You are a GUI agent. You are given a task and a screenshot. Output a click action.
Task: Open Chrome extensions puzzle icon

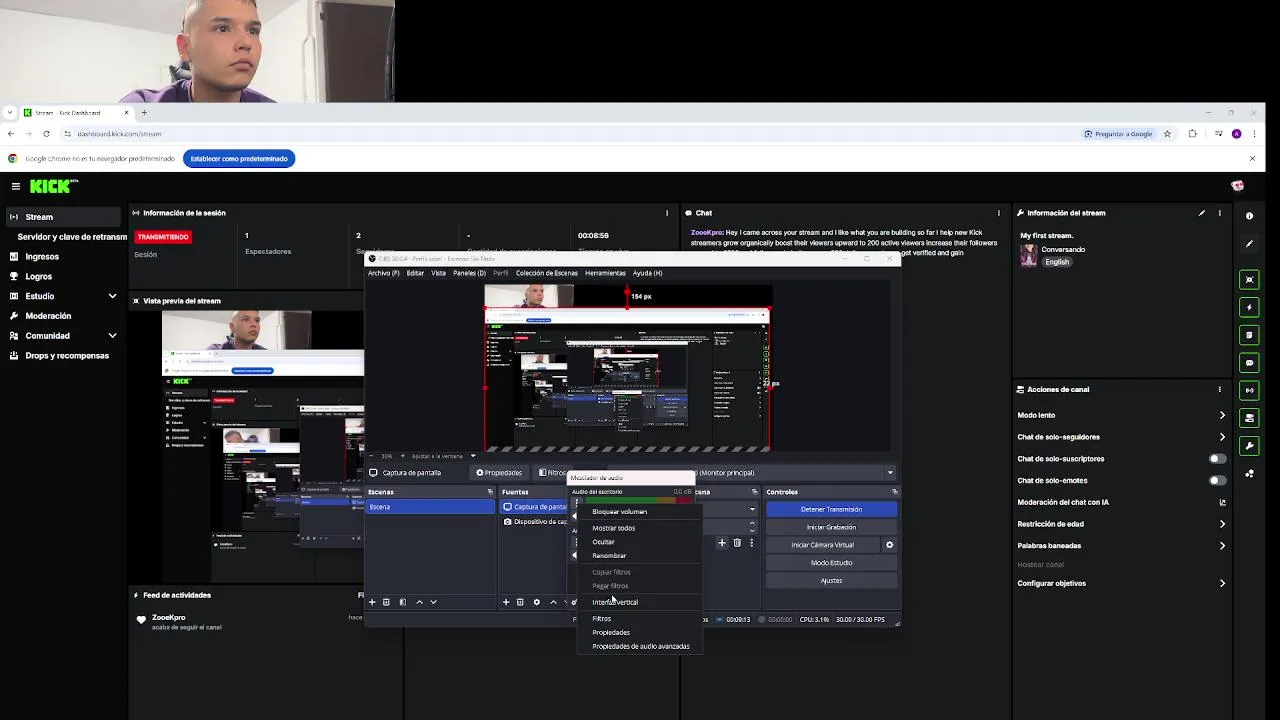click(x=1192, y=134)
